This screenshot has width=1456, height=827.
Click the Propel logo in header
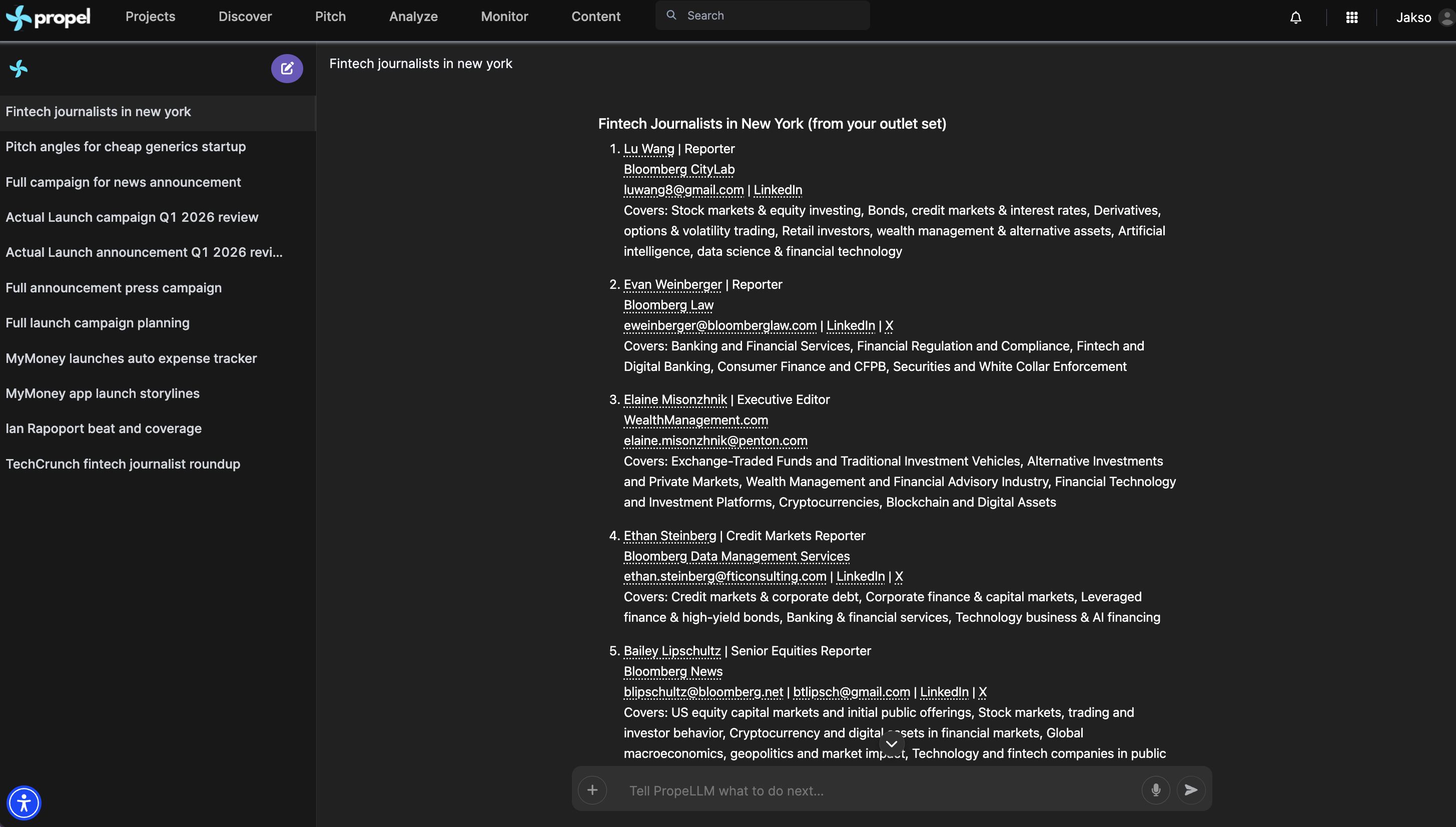tap(48, 17)
